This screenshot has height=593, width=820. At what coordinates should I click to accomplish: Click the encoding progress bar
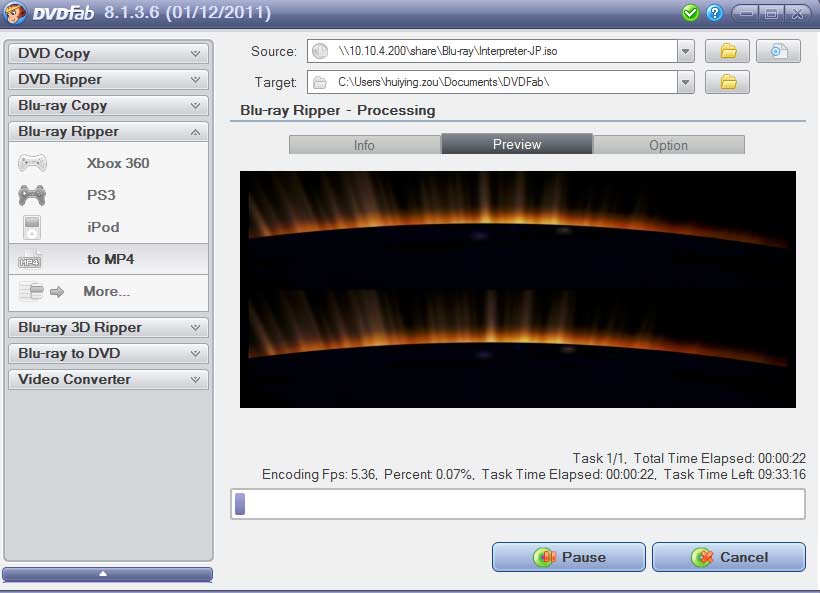518,504
